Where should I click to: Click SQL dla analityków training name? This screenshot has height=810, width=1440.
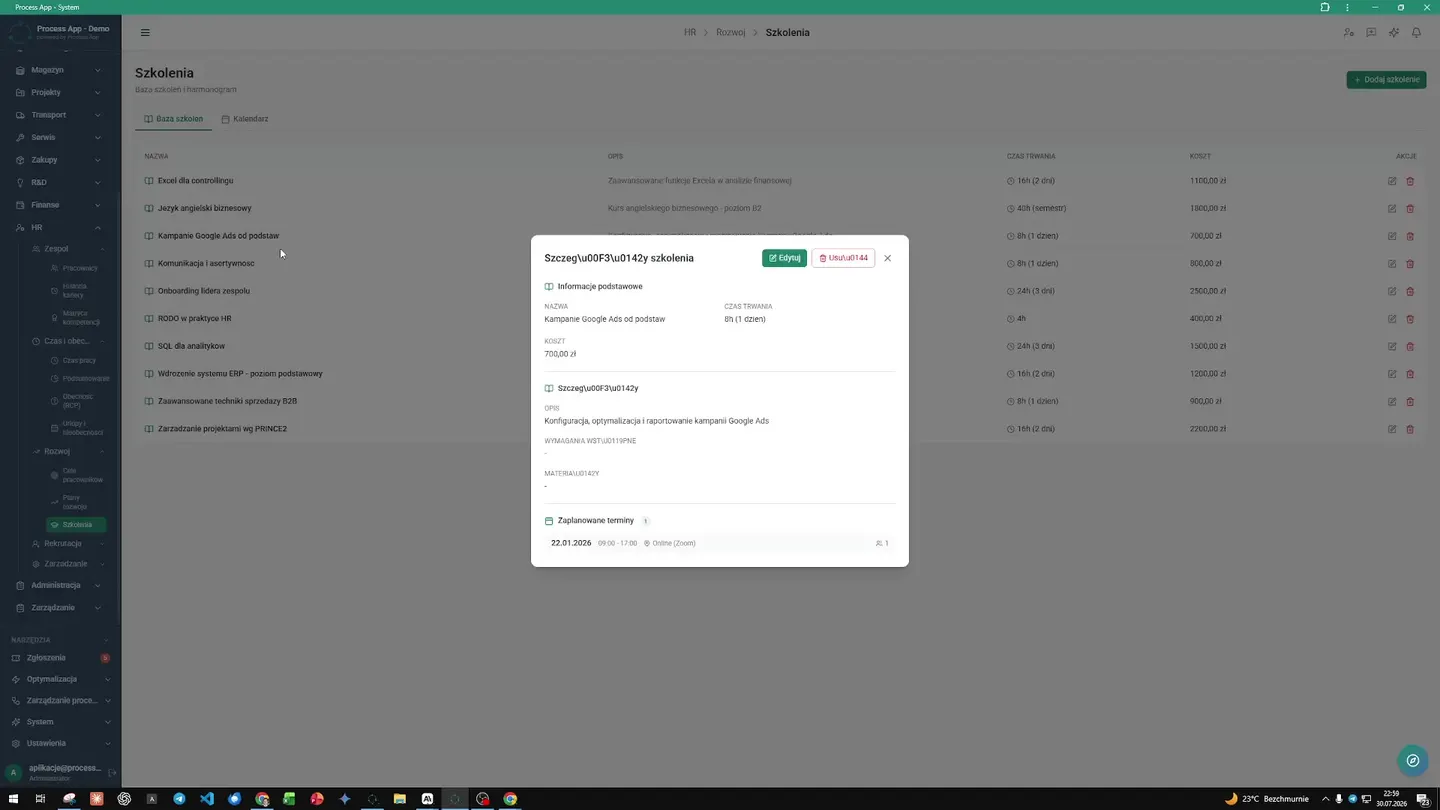pyautogui.click(x=191, y=346)
